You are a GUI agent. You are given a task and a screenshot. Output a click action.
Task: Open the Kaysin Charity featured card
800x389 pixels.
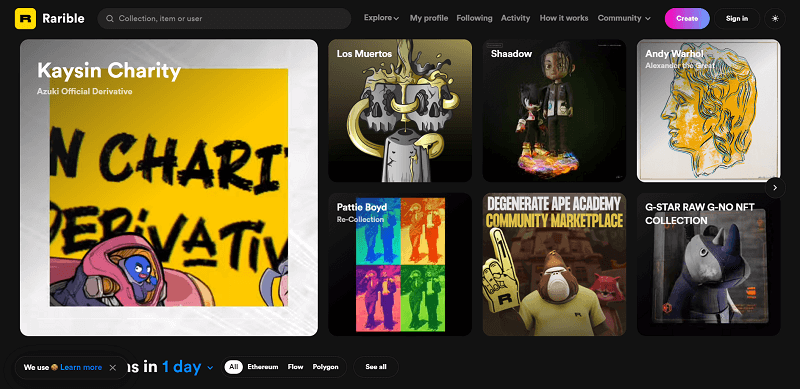(x=169, y=187)
